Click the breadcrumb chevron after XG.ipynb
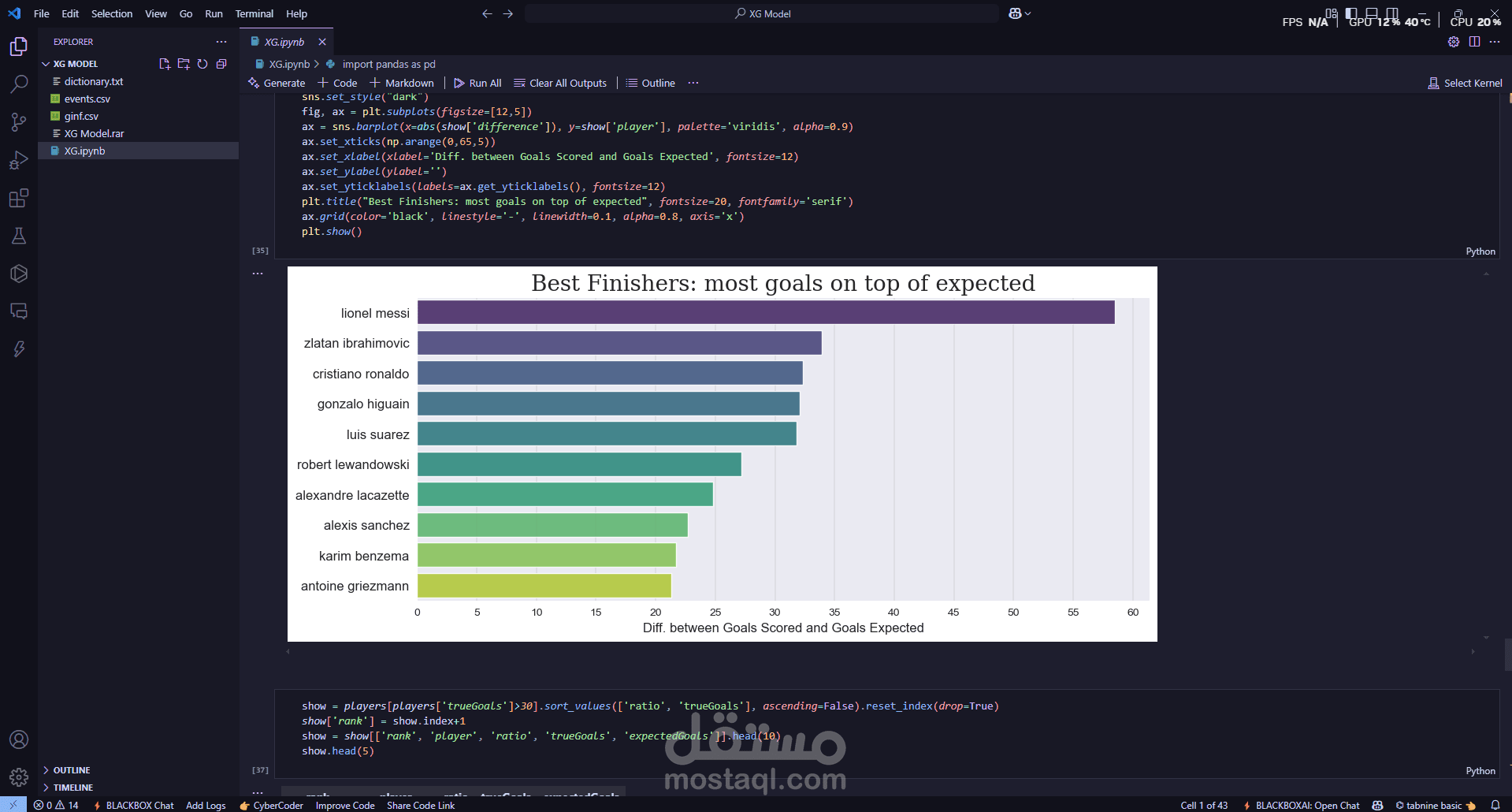Screen dimensions: 1512x812 pyautogui.click(x=317, y=64)
